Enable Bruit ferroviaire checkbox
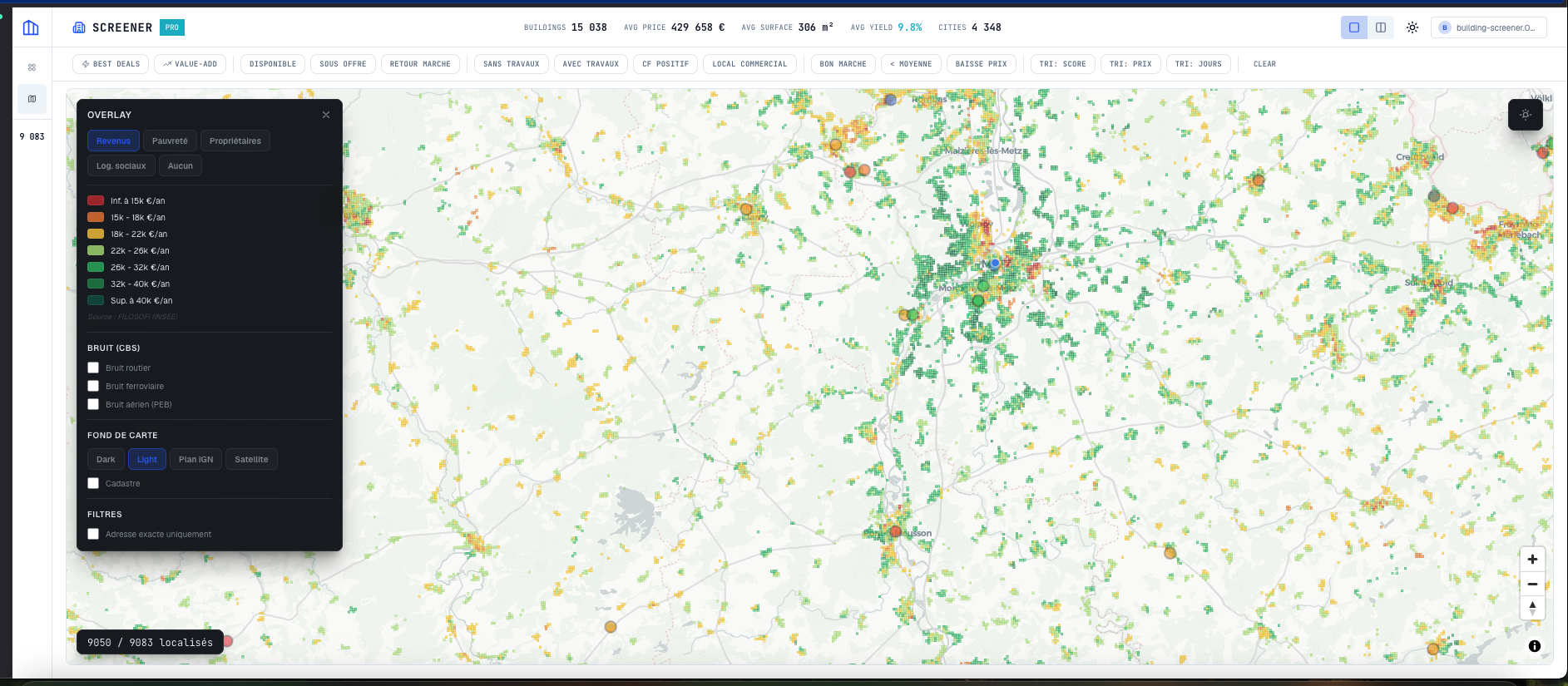The height and width of the screenshot is (686, 1568). pos(93,386)
